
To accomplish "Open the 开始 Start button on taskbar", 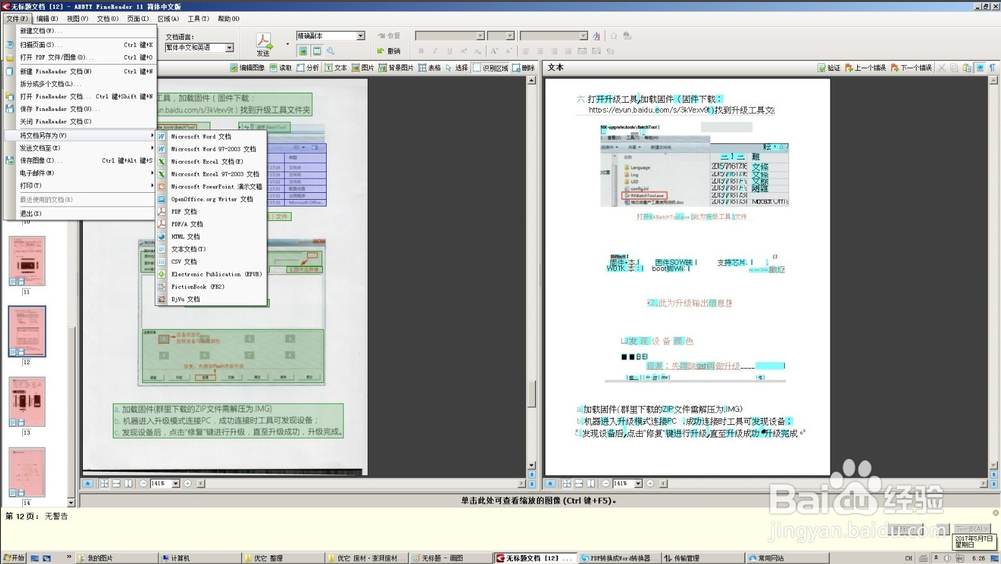I will 14,558.
